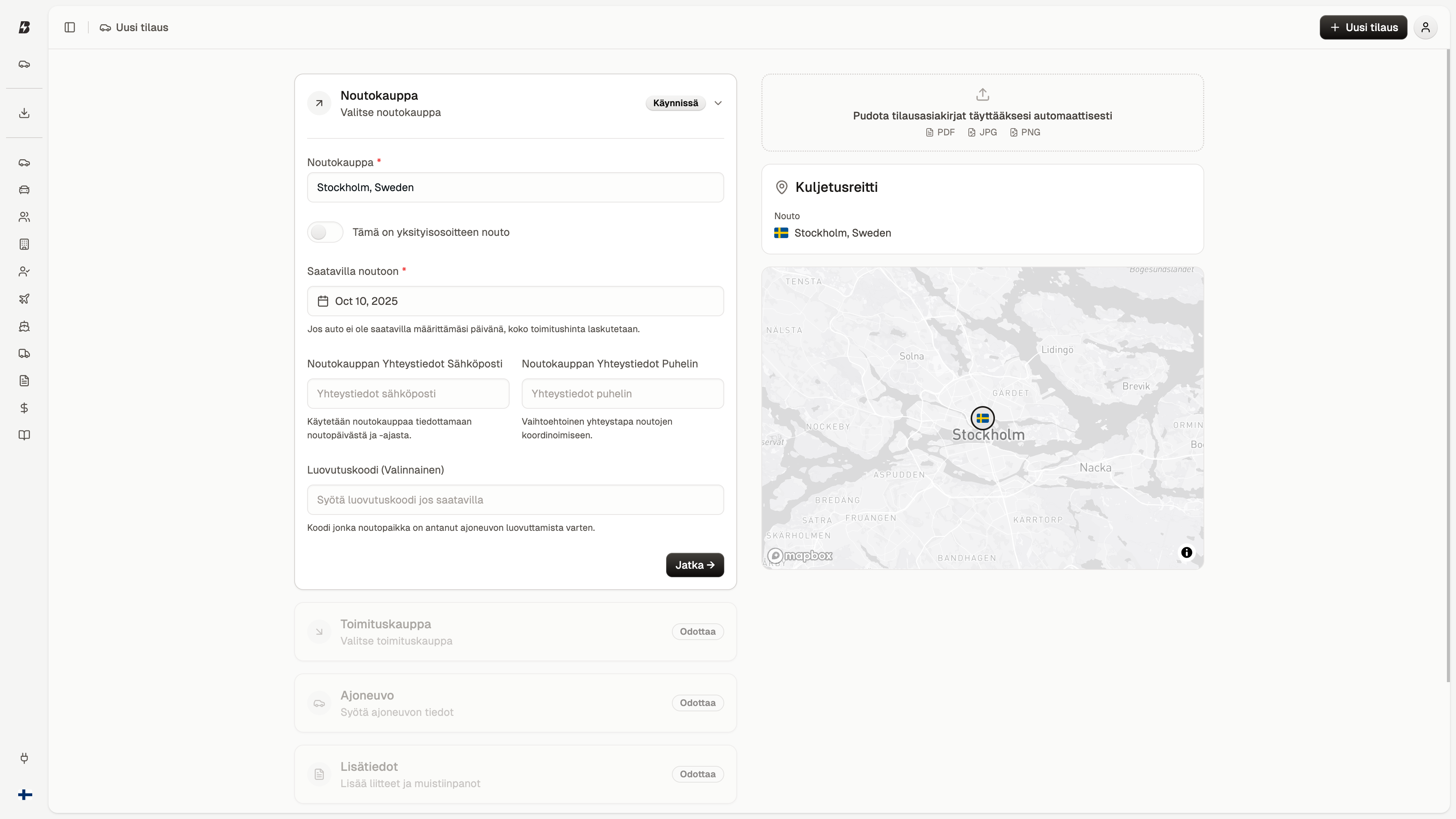Screen dimensions: 1456x819
Task: Click the Yhteystiedot sähköposti input field
Action: click(x=408, y=394)
